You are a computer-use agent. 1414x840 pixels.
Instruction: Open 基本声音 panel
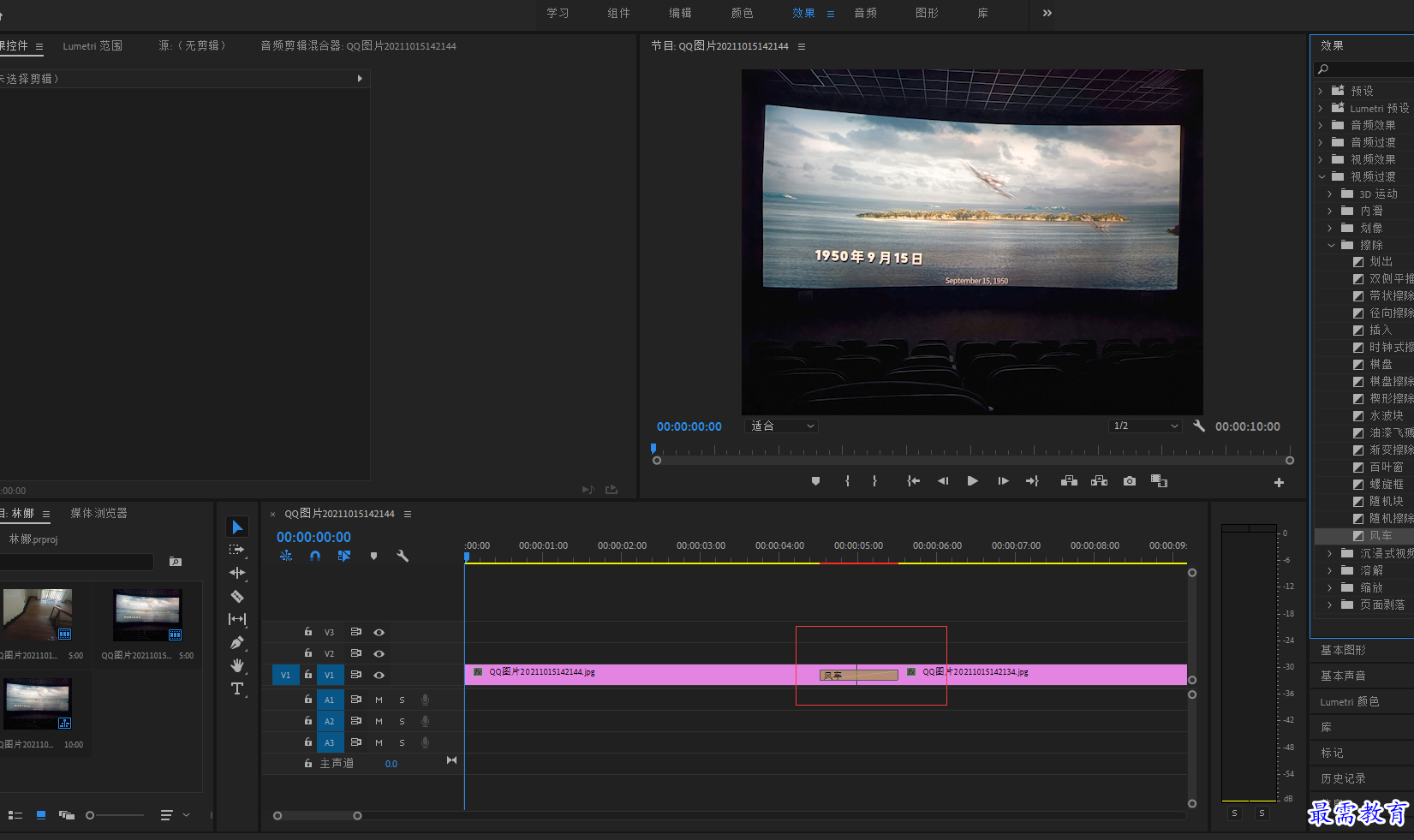tap(1343, 676)
